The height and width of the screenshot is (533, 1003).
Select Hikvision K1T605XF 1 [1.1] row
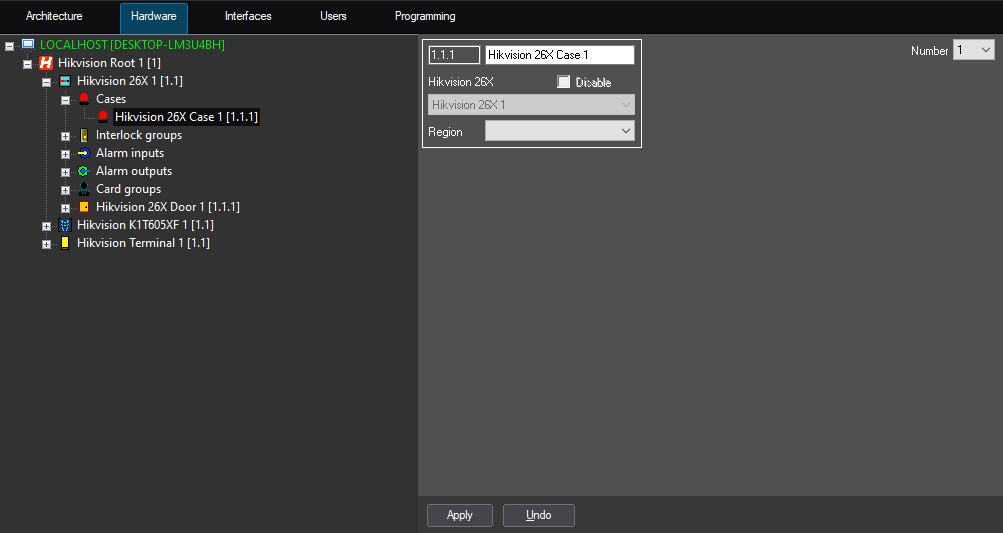tap(145, 225)
